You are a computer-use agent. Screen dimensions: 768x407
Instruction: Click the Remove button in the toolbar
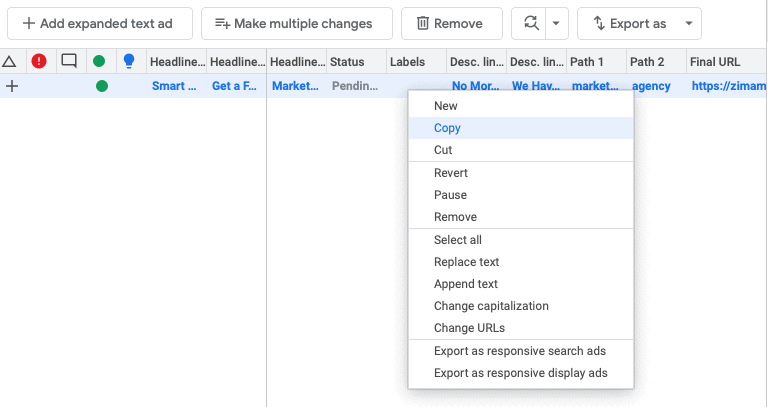coord(451,23)
